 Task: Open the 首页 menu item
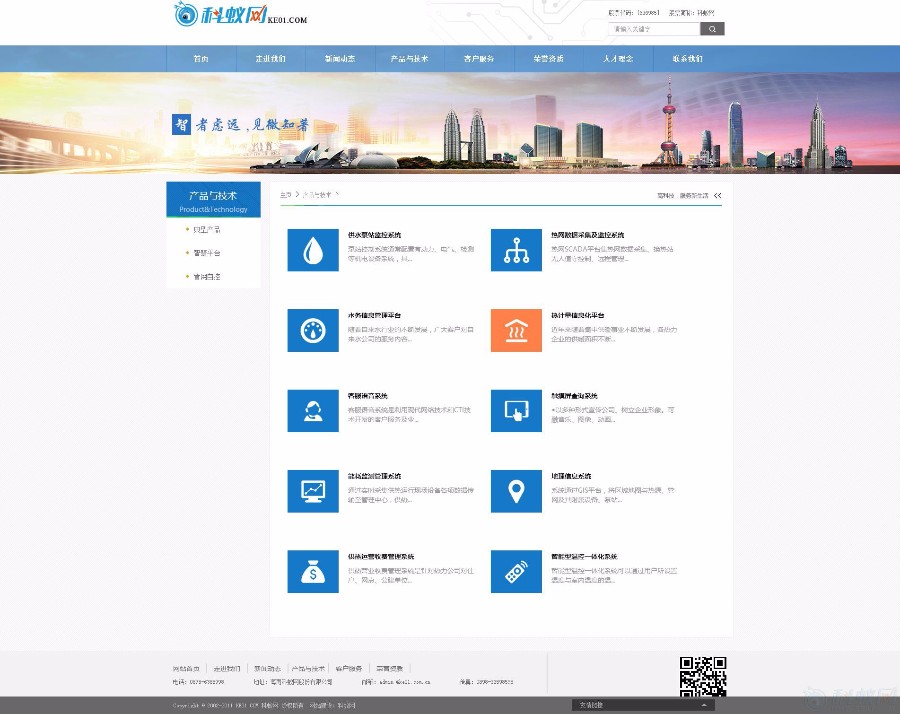[x=201, y=59]
